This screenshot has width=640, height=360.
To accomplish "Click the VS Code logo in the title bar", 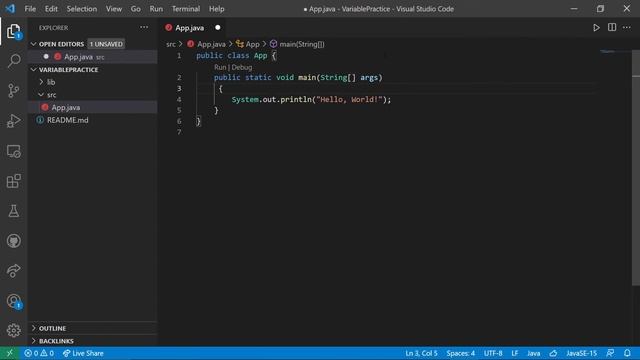I will click(x=10, y=9).
